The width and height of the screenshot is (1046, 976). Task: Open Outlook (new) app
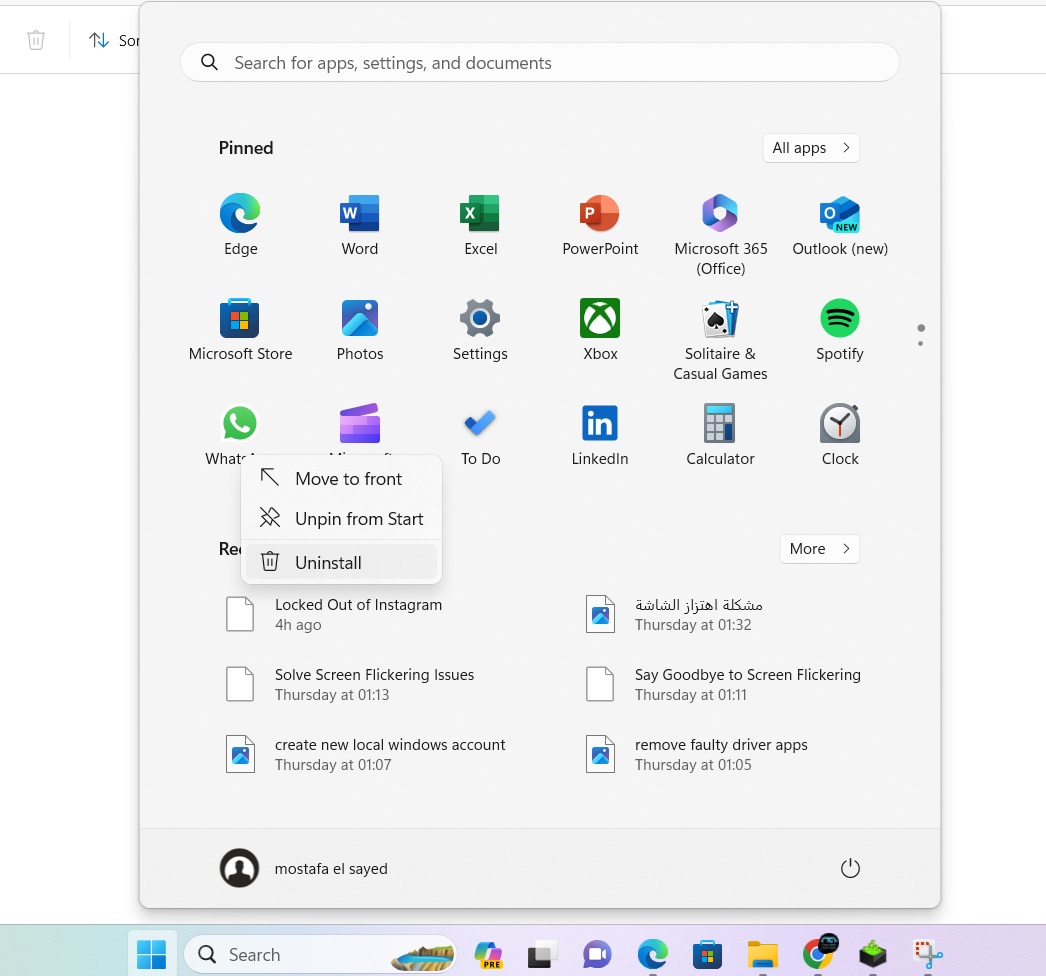click(x=840, y=225)
